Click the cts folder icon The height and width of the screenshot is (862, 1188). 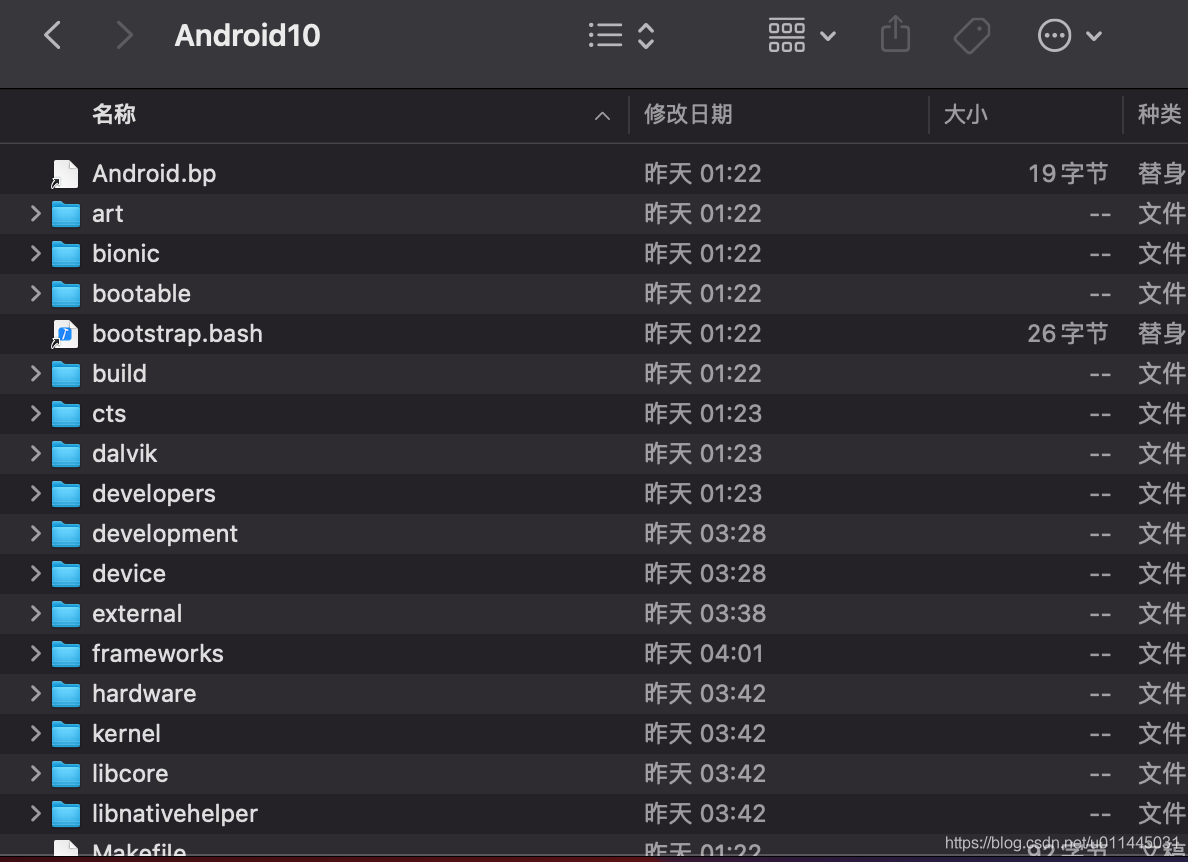coord(66,414)
